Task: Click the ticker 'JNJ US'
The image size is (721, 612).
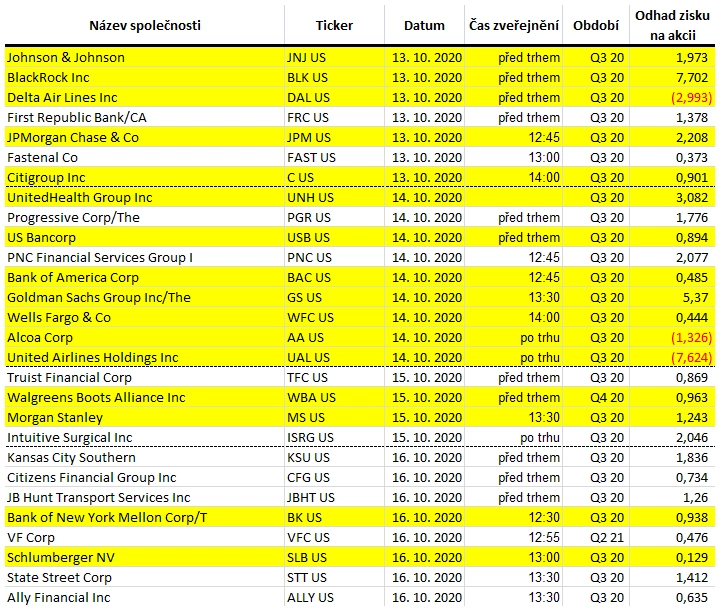Action: (x=306, y=57)
